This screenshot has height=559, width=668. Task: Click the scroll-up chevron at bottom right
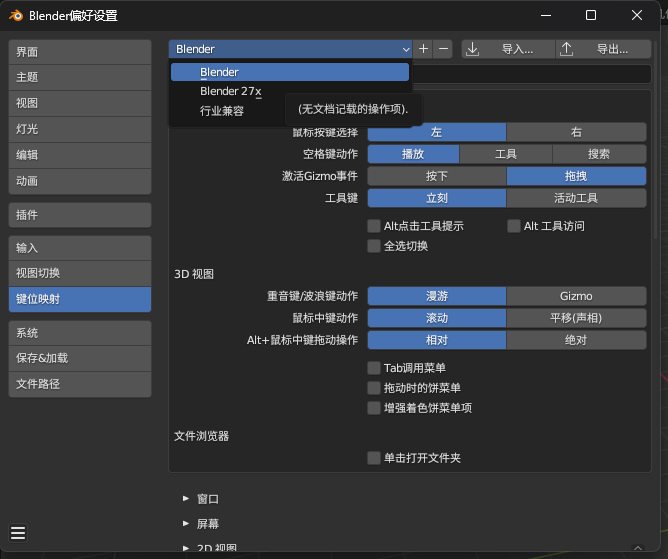(x=638, y=548)
